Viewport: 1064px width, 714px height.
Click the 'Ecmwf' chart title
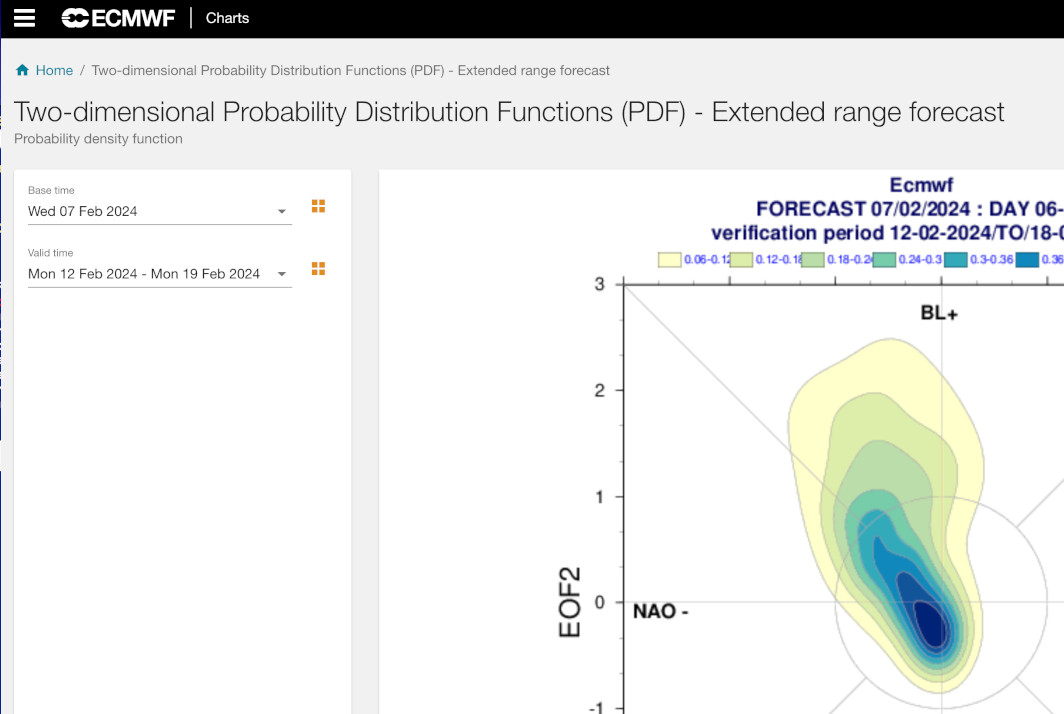point(921,185)
